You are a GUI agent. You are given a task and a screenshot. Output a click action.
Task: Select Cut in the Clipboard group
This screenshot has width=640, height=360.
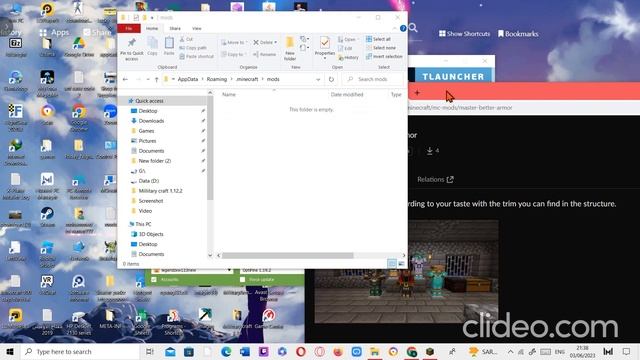click(x=187, y=39)
